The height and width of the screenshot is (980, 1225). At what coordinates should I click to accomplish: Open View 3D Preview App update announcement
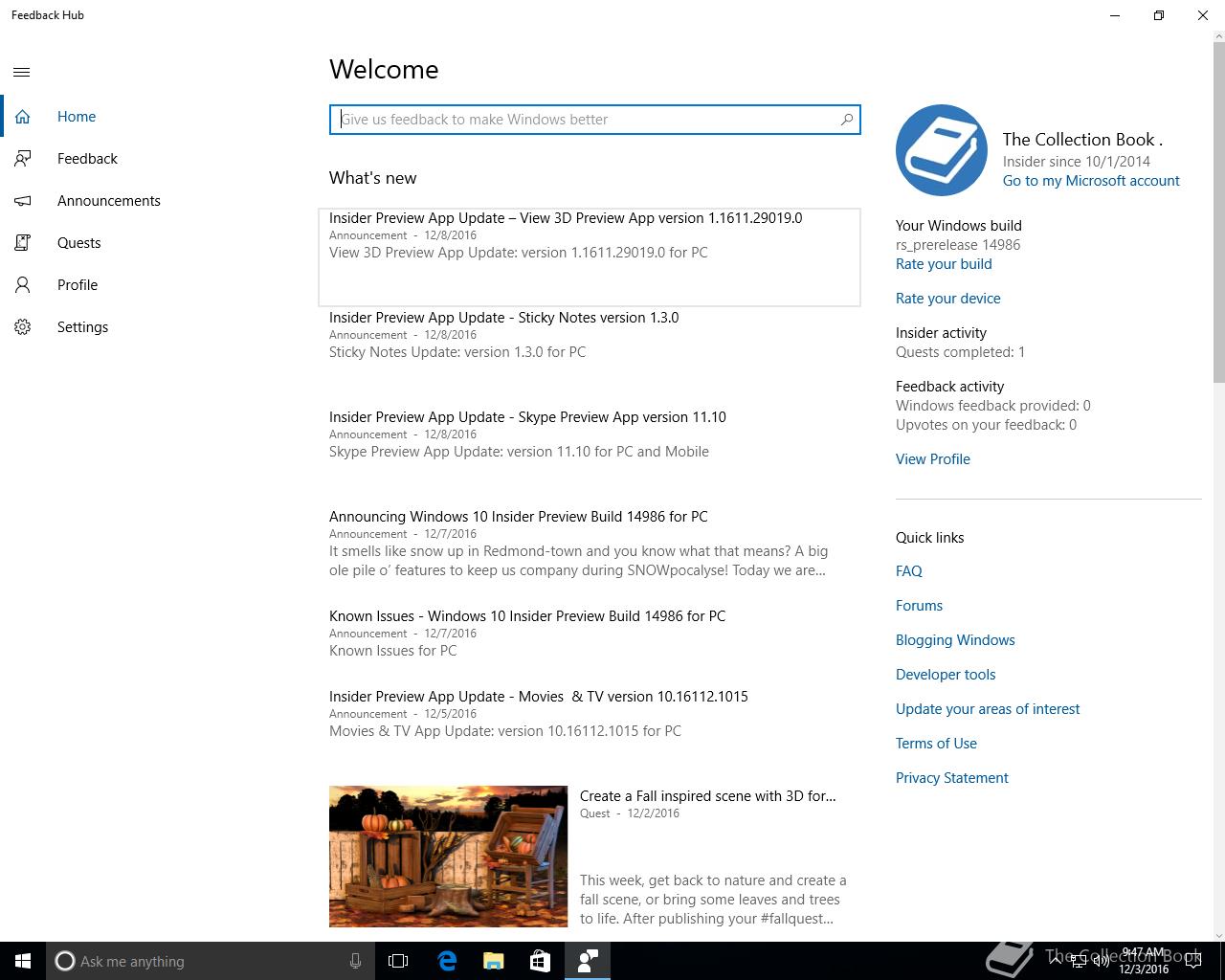click(590, 256)
